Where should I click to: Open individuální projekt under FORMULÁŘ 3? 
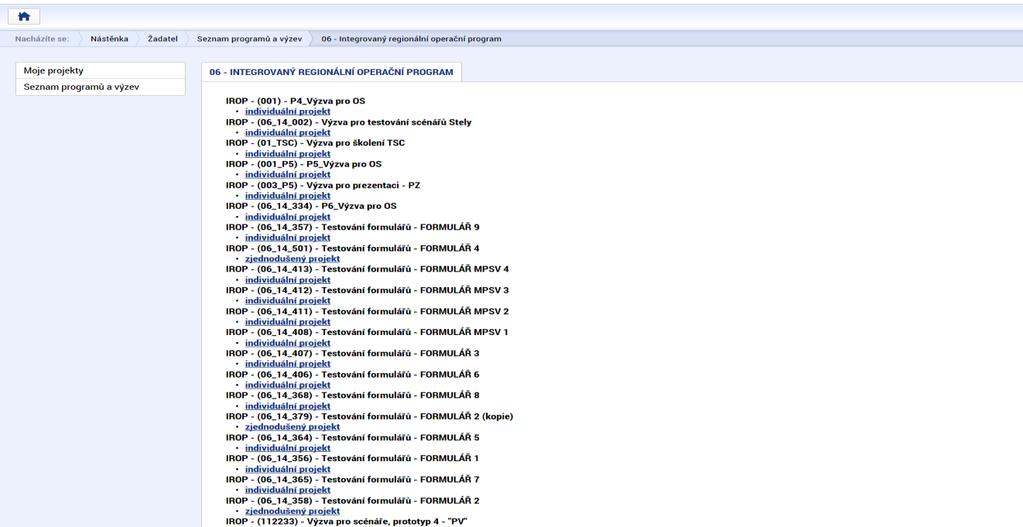pyautogui.click(x=288, y=363)
